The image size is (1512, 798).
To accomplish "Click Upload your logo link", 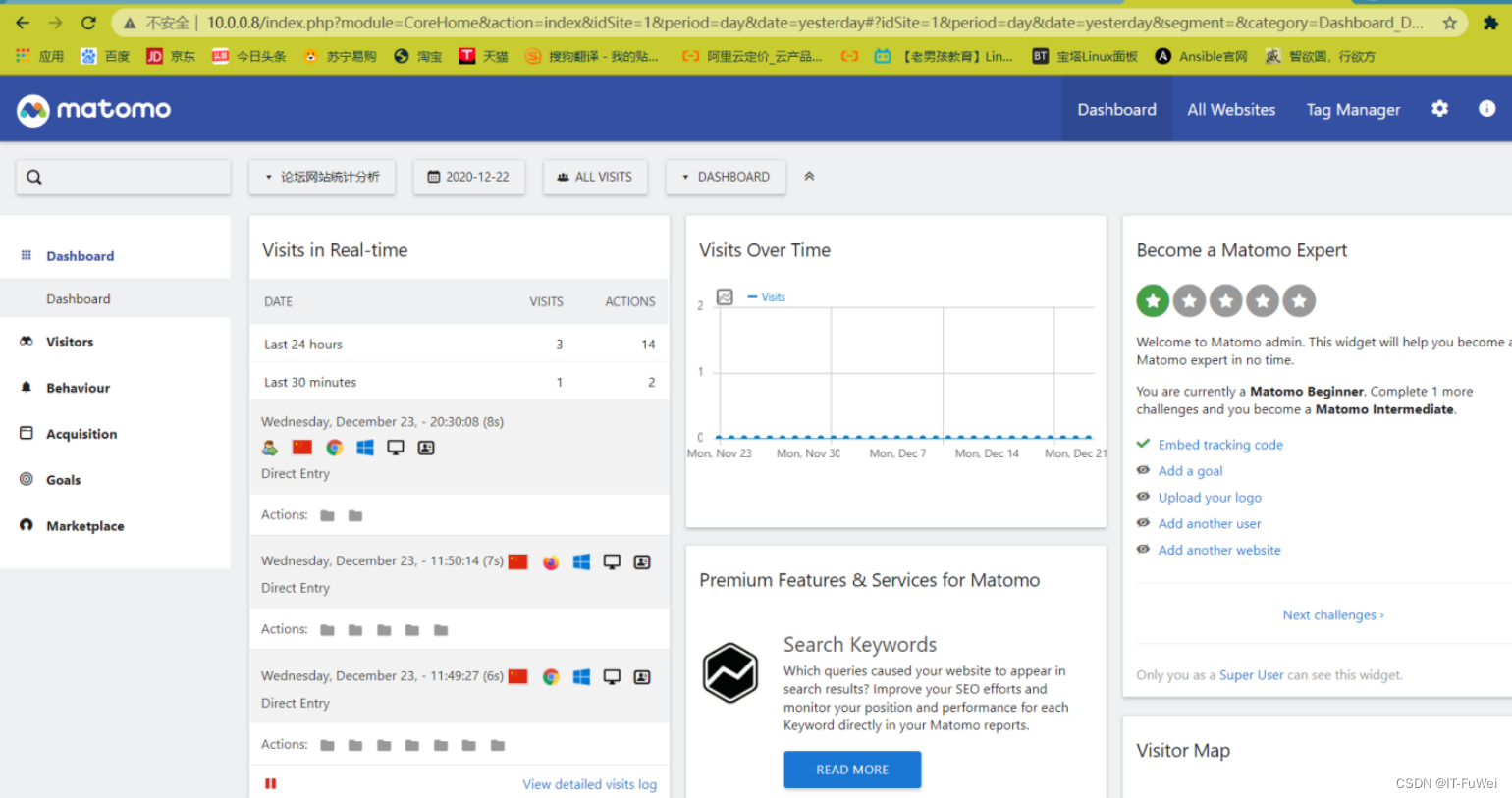I will 1210,498.
